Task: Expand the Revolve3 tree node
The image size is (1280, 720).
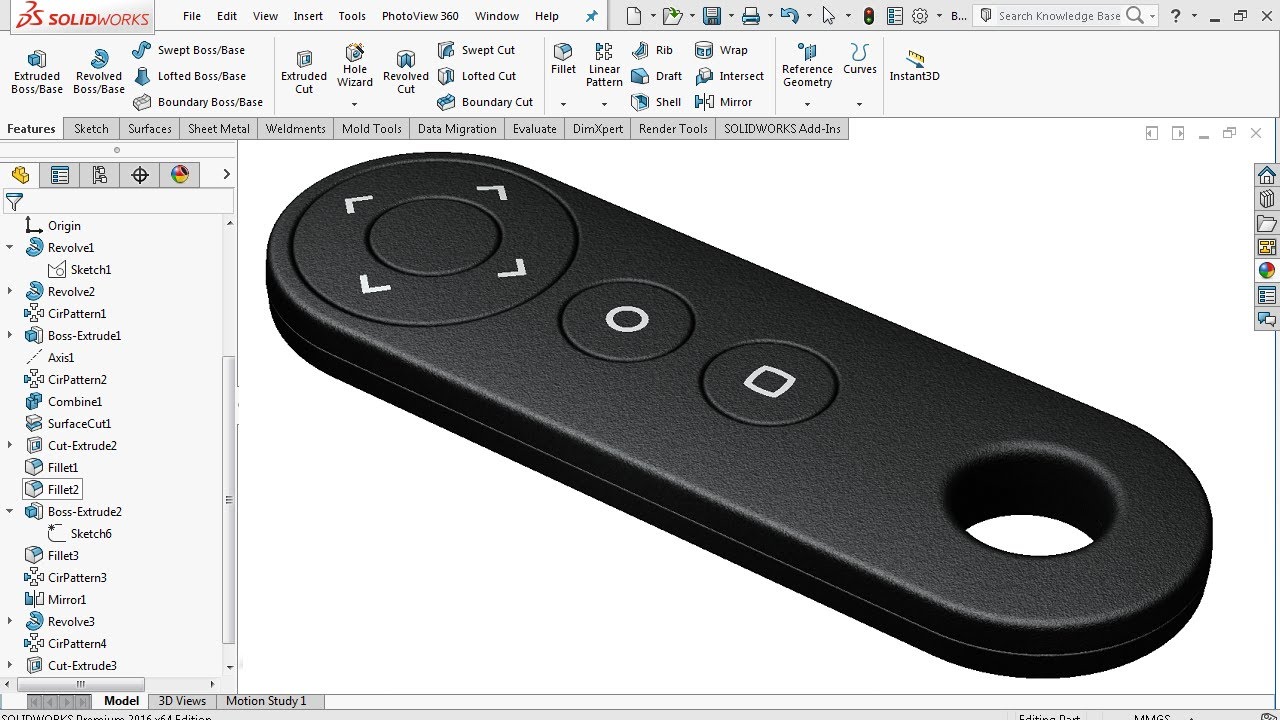Action: 10,621
